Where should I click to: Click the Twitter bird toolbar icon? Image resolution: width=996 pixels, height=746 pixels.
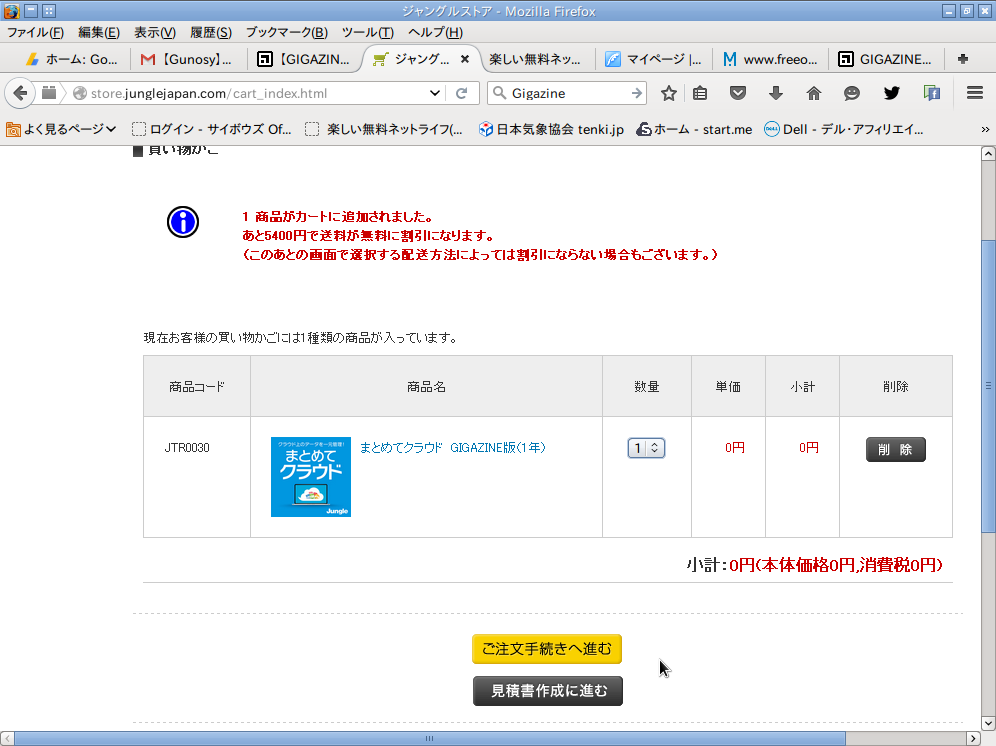892,93
